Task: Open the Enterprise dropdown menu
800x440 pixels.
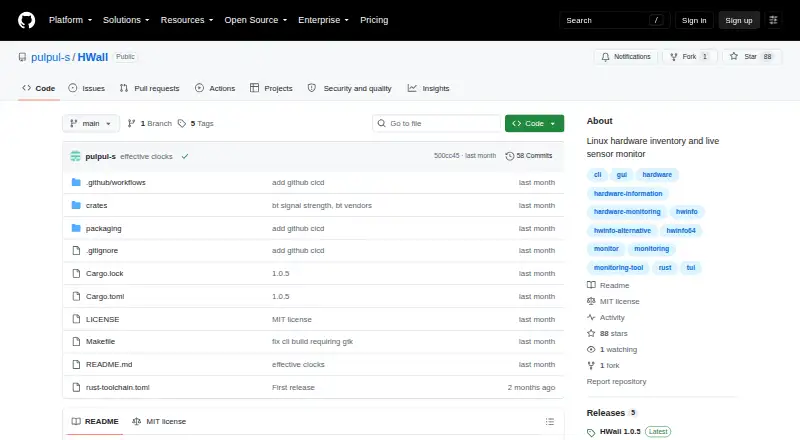Action: [x=323, y=20]
